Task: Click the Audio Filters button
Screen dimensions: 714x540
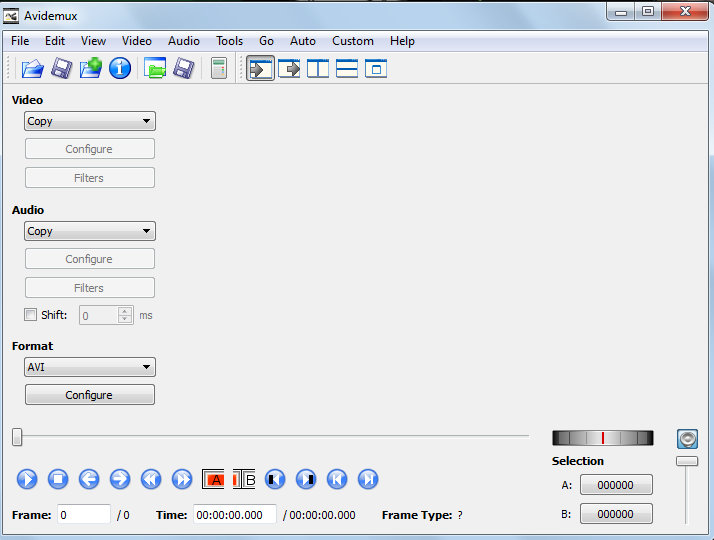Action: click(90, 288)
